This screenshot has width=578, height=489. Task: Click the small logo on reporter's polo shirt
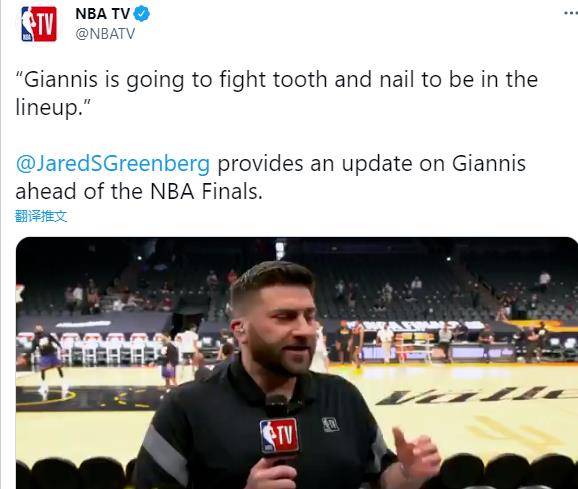[x=330, y=424]
